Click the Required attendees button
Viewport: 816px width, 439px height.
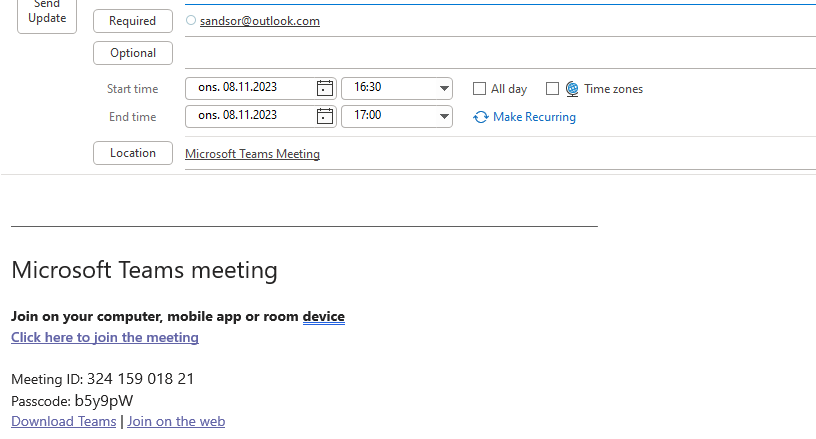coord(133,21)
